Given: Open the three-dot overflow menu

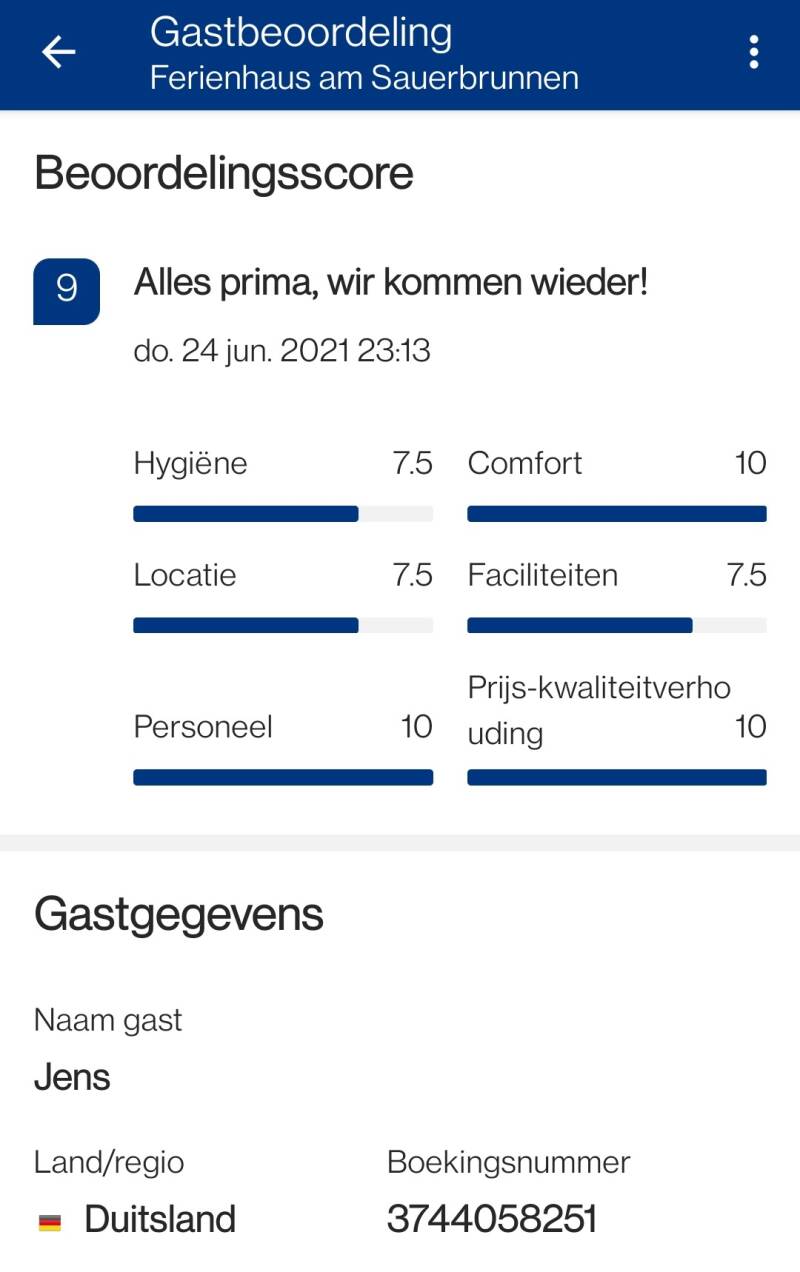Looking at the screenshot, I should point(753,52).
